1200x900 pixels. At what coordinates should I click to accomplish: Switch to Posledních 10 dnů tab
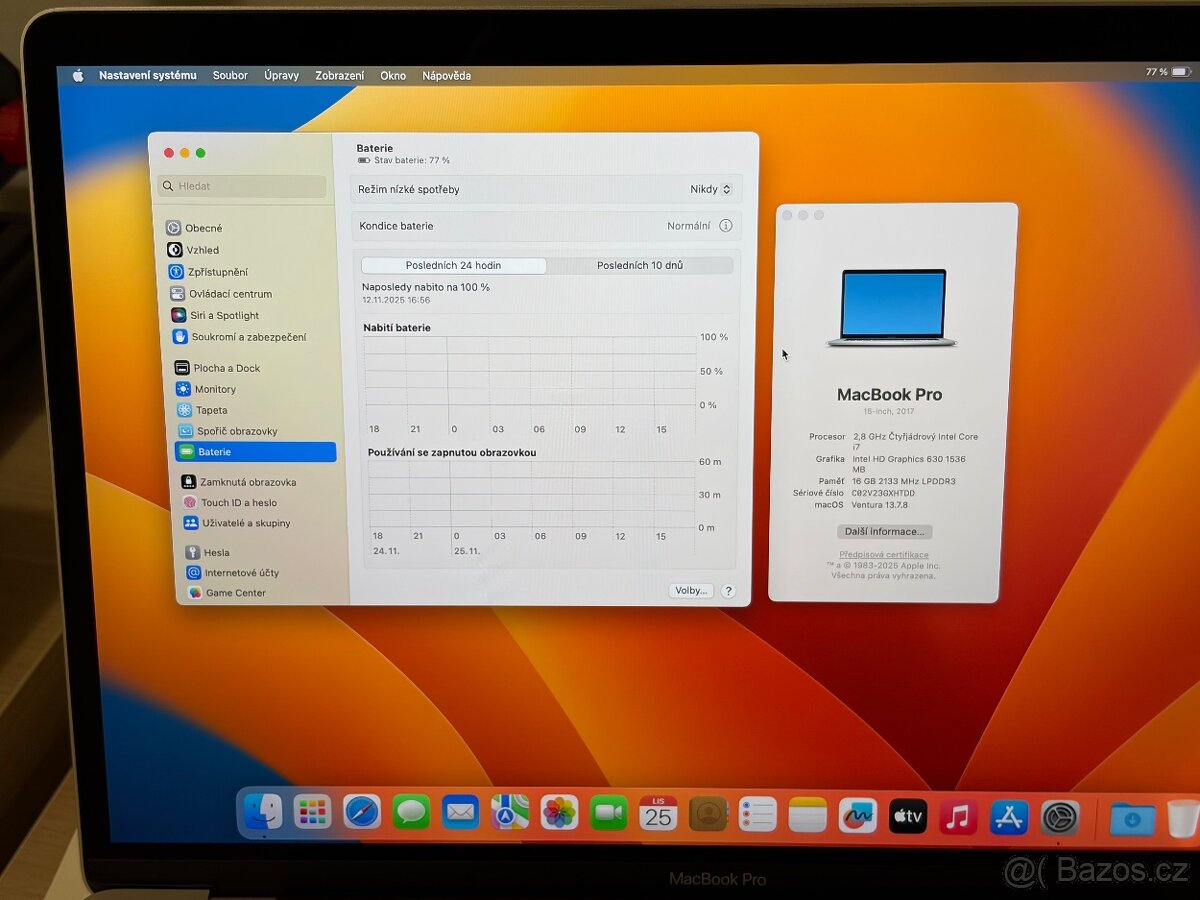[x=640, y=265]
